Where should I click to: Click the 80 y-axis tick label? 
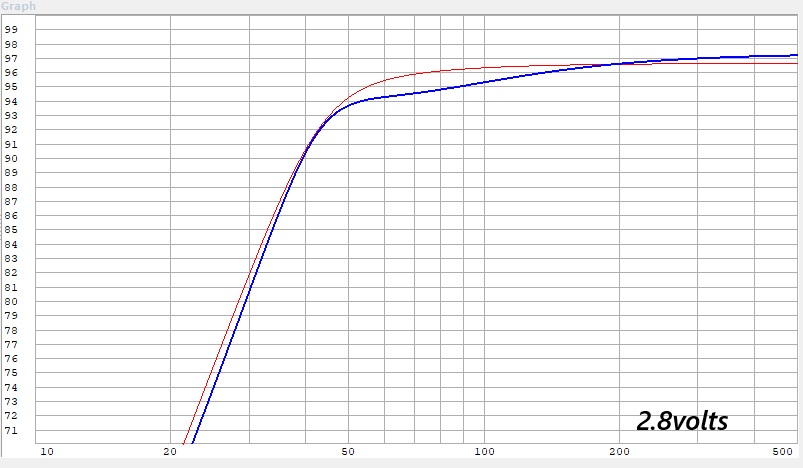[12, 301]
